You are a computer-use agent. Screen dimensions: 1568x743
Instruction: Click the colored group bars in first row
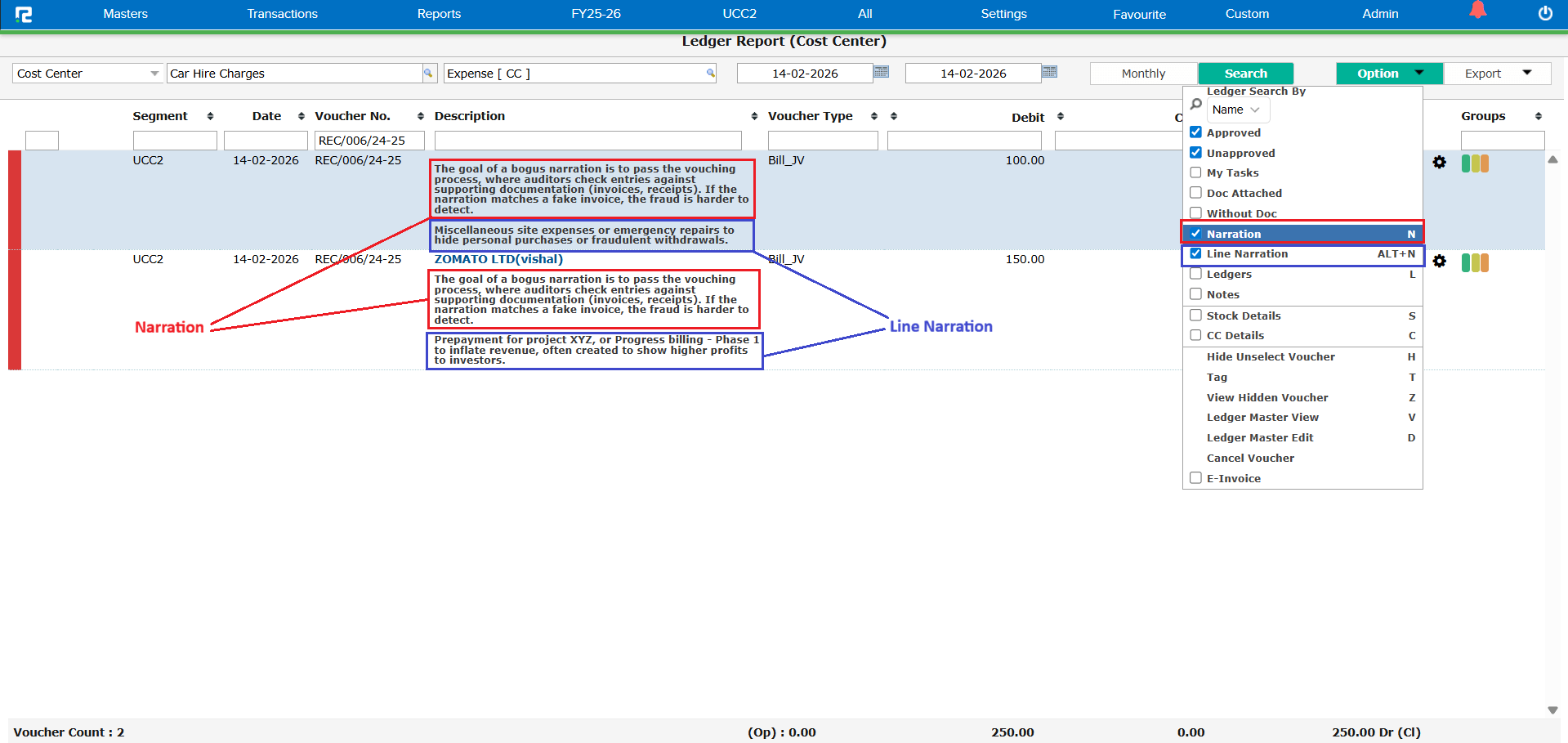[1474, 163]
